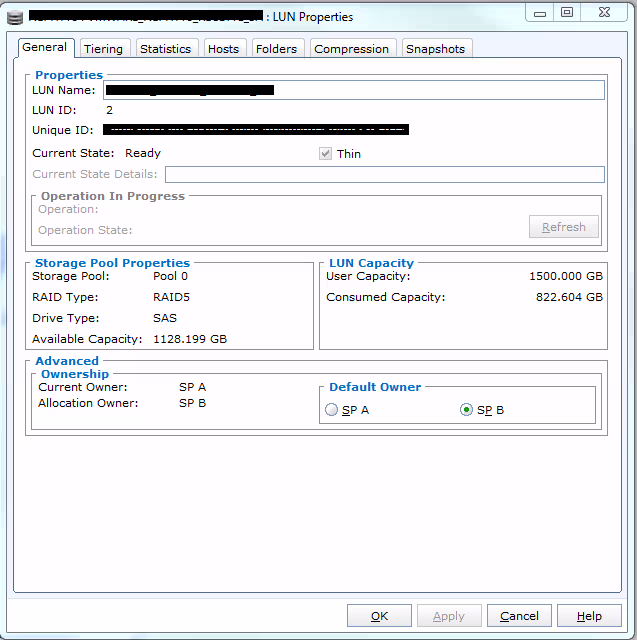This screenshot has width=637, height=640.
Task: Select the Hosts tab
Action: tap(223, 49)
